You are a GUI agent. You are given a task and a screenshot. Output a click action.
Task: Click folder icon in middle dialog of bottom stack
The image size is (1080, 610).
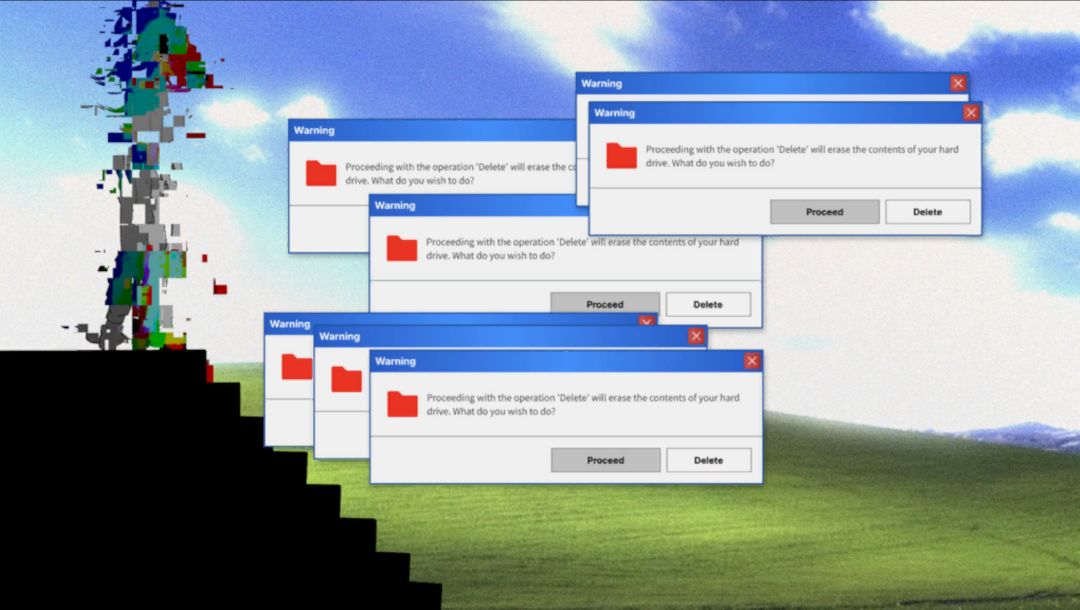tap(346, 379)
